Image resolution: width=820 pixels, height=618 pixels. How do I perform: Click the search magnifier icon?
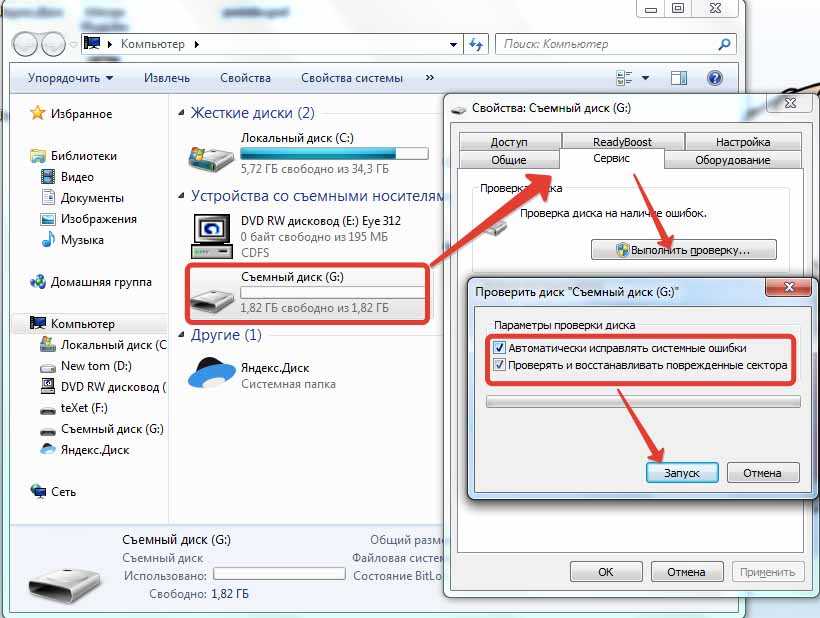(x=724, y=44)
